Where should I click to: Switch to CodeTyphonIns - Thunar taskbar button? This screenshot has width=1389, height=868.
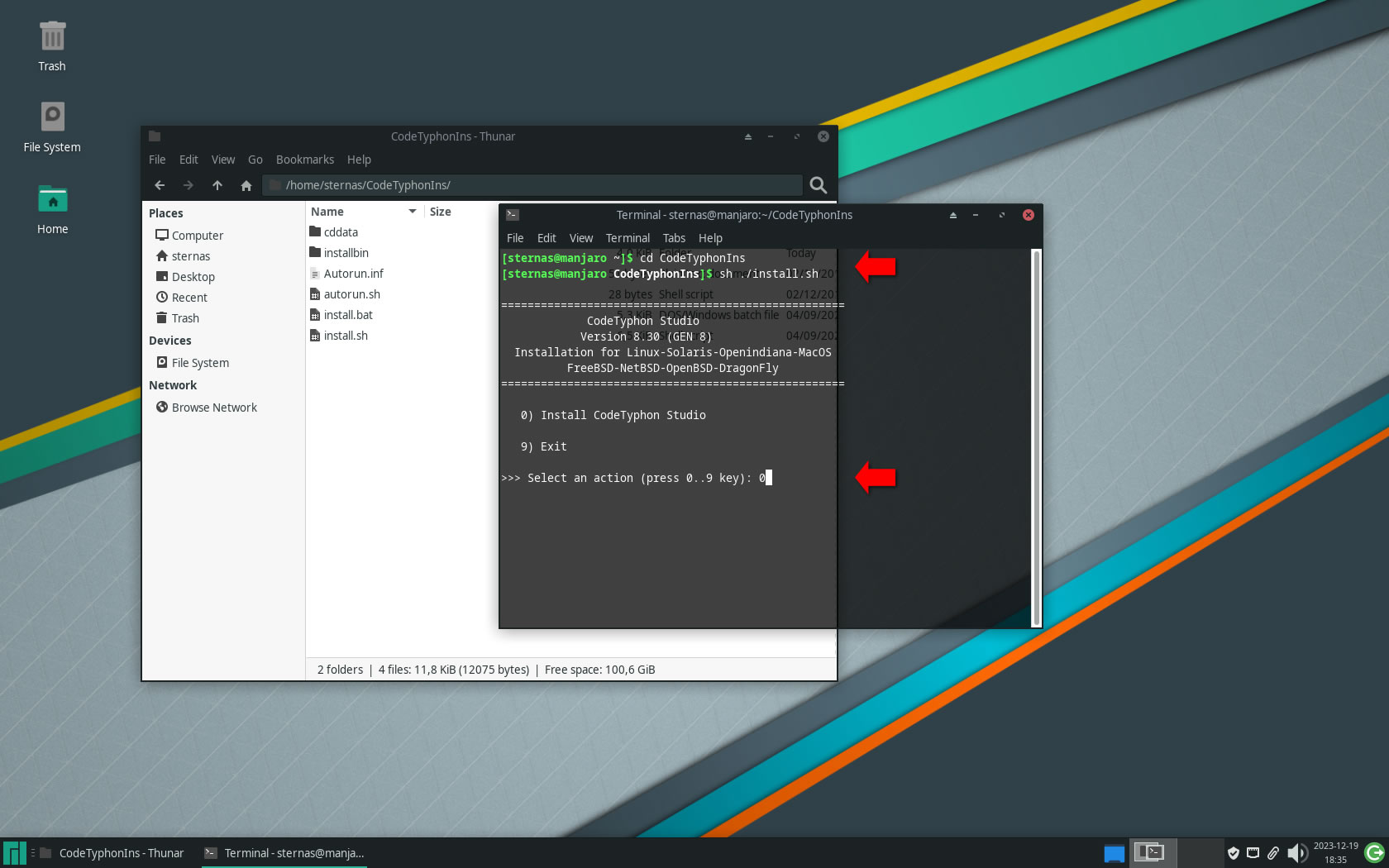(x=112, y=853)
